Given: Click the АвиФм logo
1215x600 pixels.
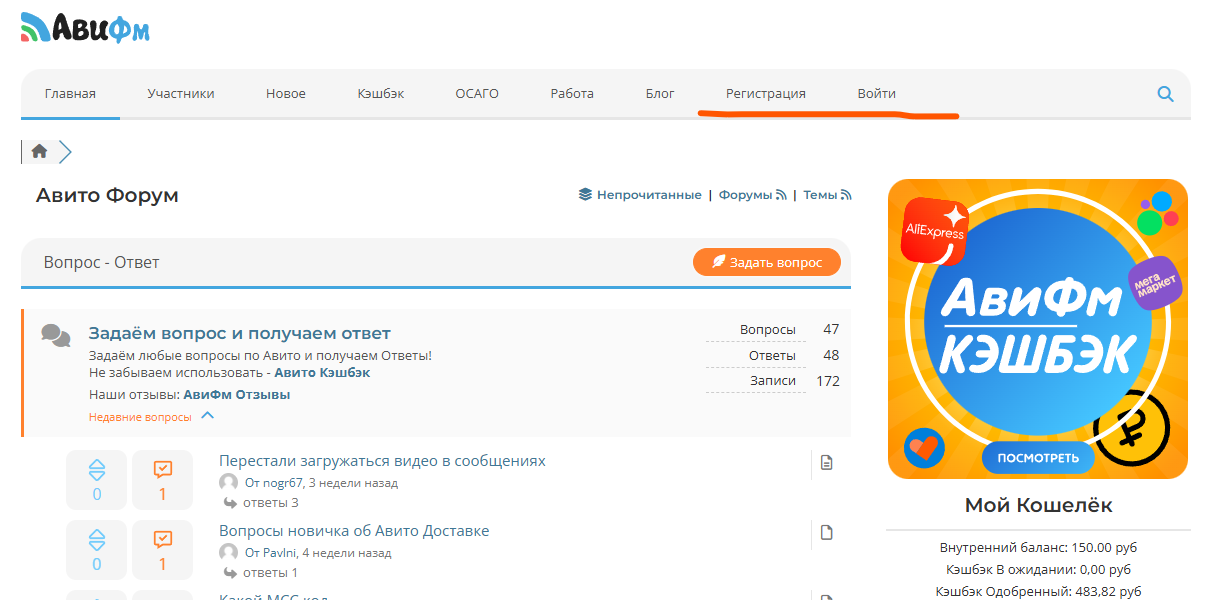Looking at the screenshot, I should coord(85,28).
